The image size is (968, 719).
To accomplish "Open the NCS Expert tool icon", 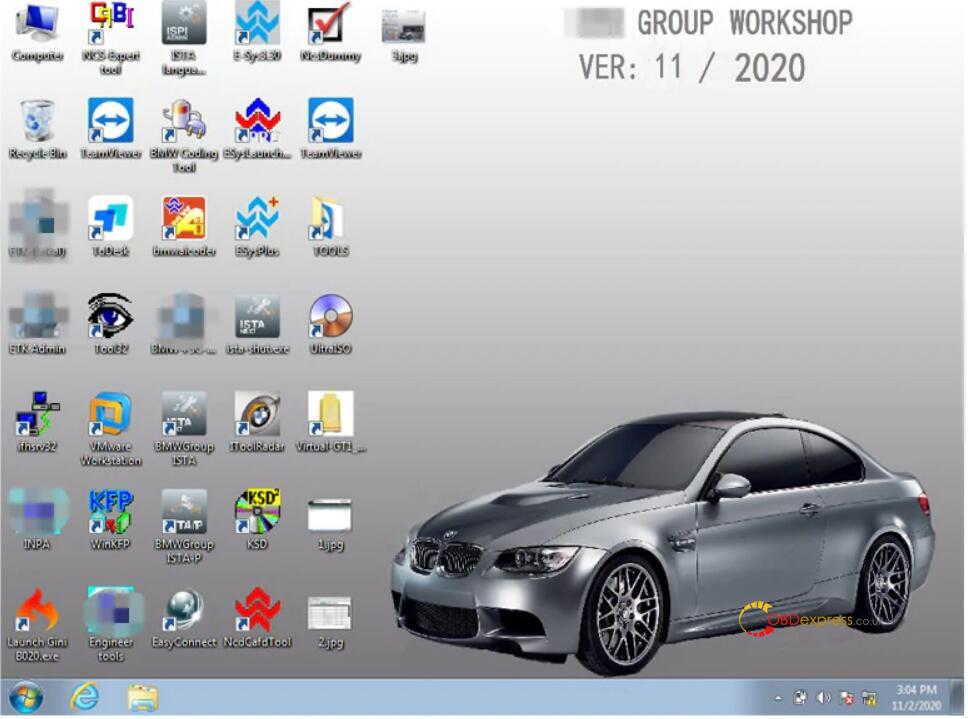I will (111, 24).
